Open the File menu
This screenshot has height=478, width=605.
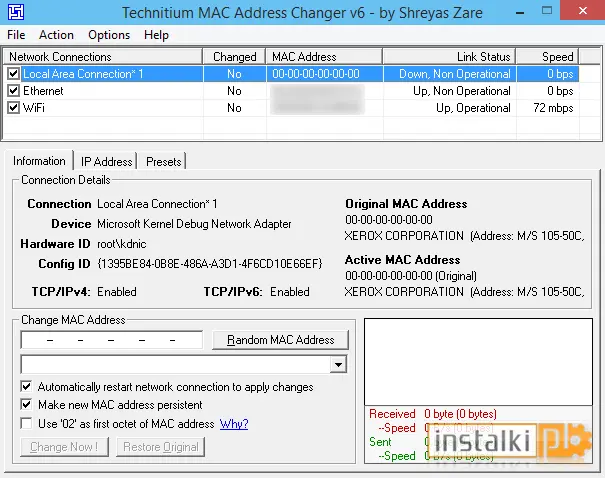click(x=16, y=35)
